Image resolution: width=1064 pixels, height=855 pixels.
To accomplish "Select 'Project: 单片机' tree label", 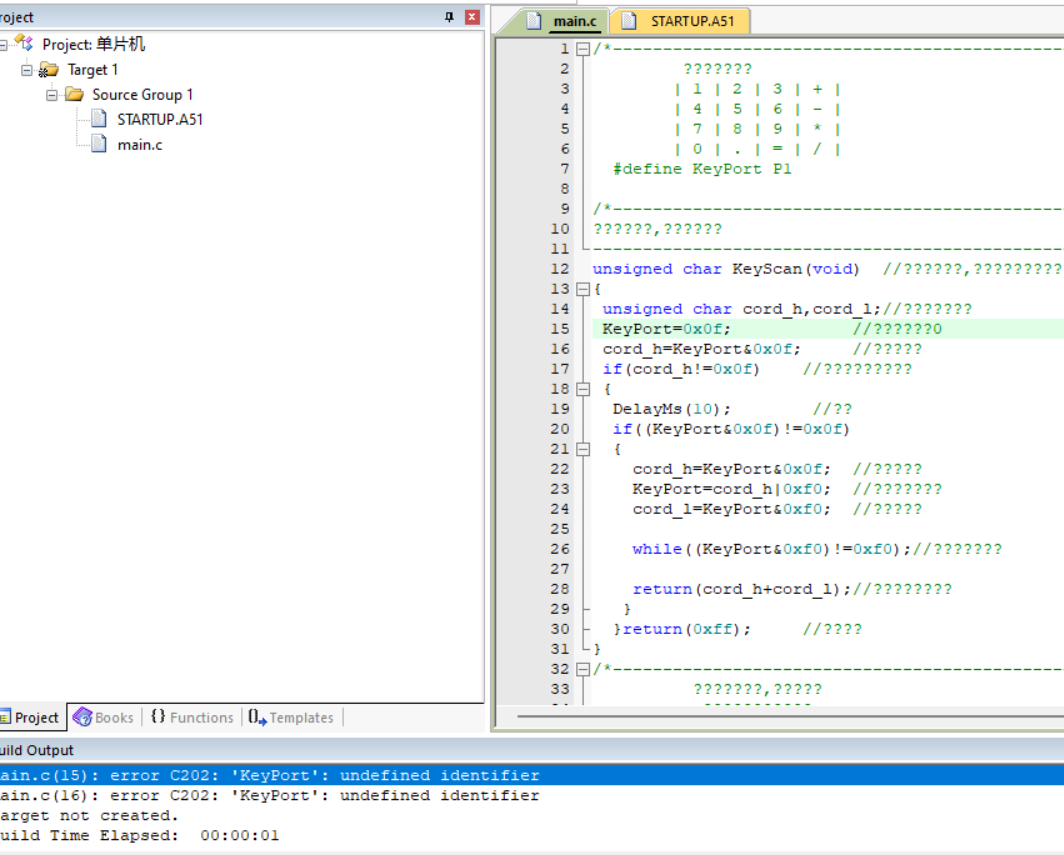I will click(94, 44).
